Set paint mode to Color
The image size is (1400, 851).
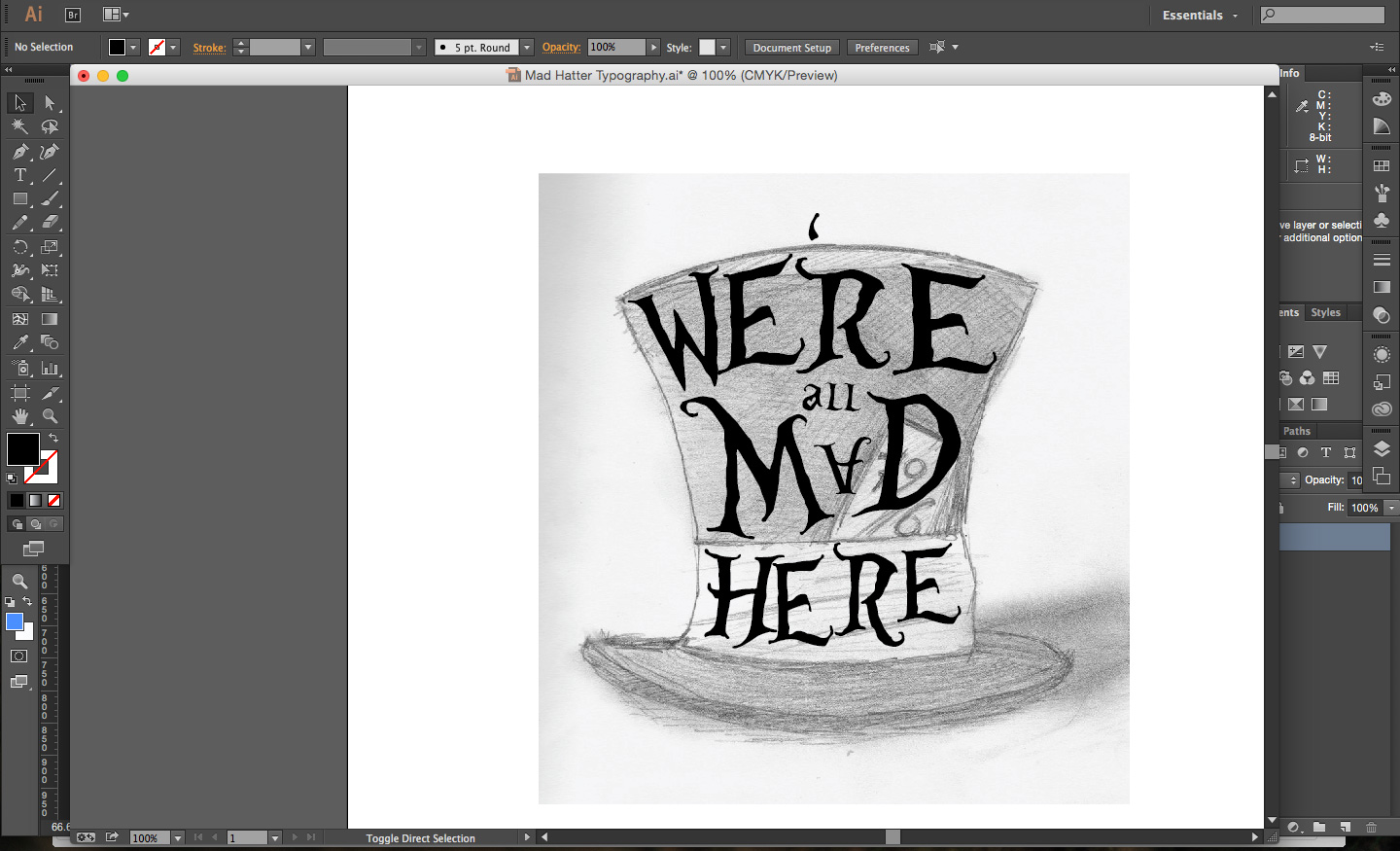pos(17,500)
